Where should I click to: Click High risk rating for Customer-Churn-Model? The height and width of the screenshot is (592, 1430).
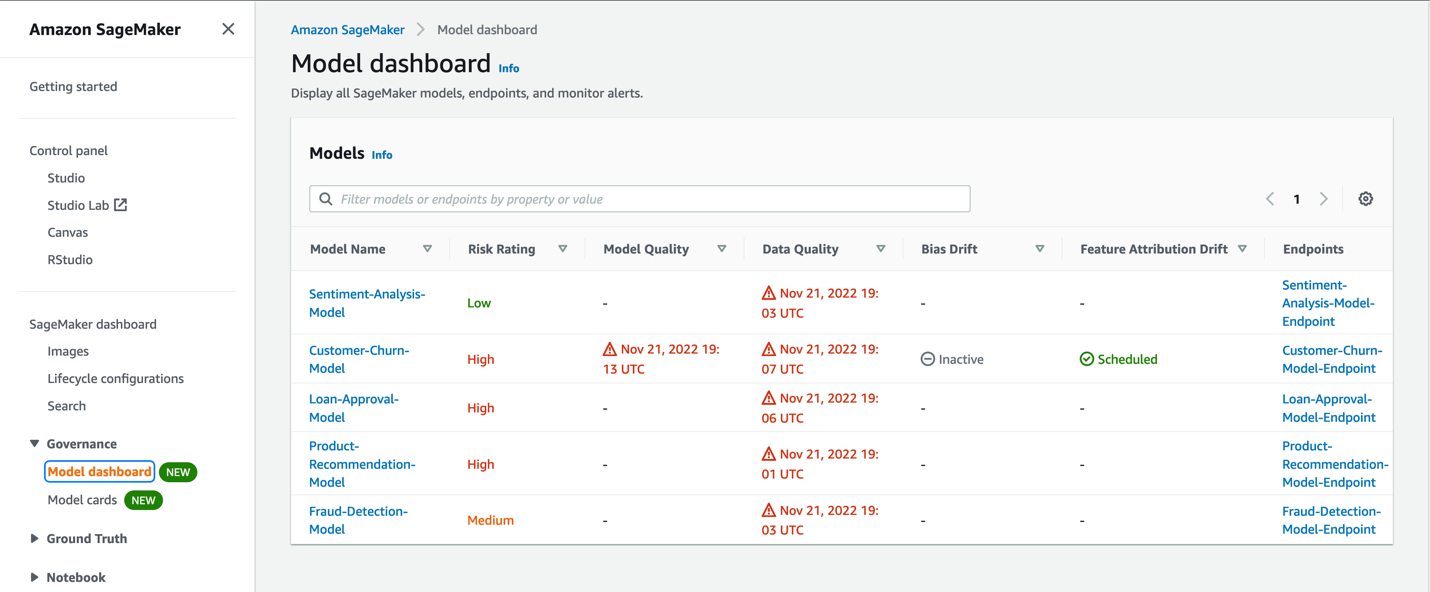[481, 359]
